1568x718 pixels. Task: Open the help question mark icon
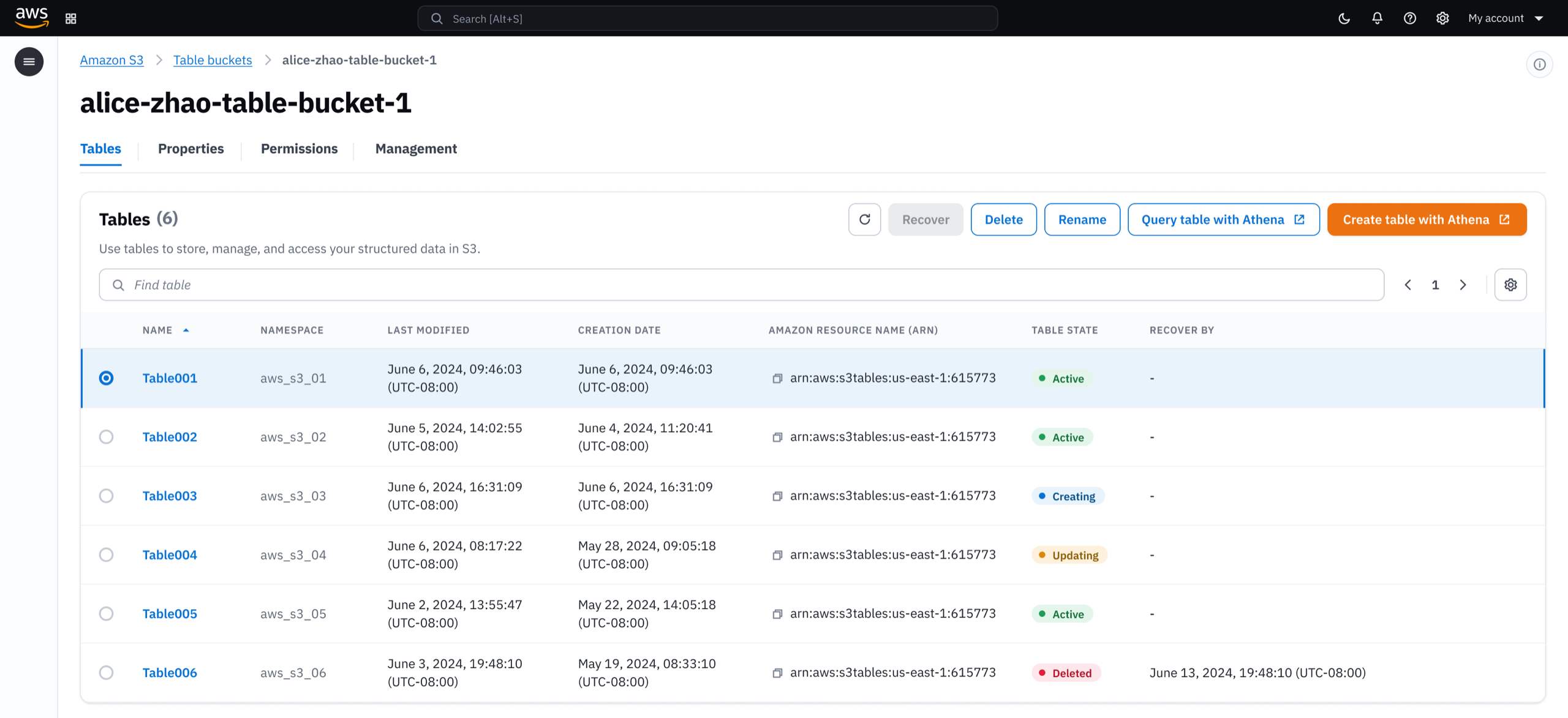pyautogui.click(x=1409, y=18)
